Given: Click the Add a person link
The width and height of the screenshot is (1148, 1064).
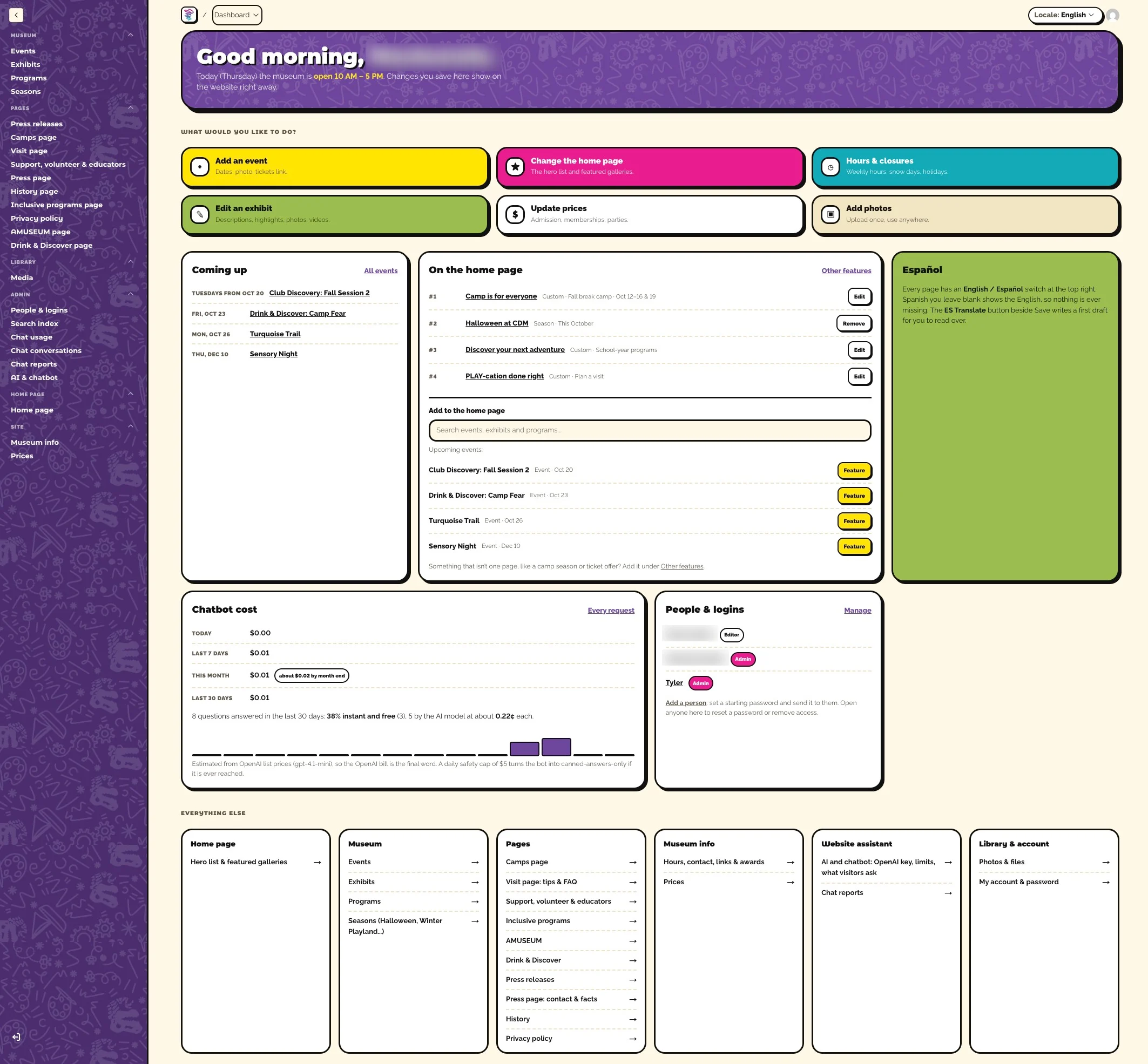Looking at the screenshot, I should point(685,703).
